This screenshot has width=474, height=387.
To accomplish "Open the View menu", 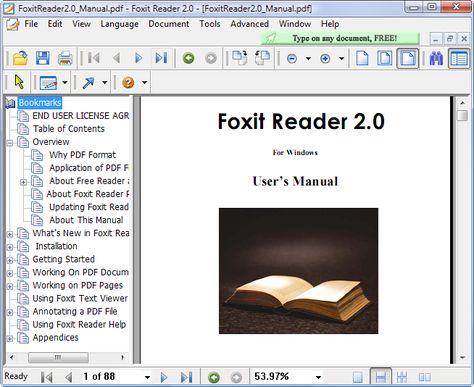I will click(x=81, y=24).
